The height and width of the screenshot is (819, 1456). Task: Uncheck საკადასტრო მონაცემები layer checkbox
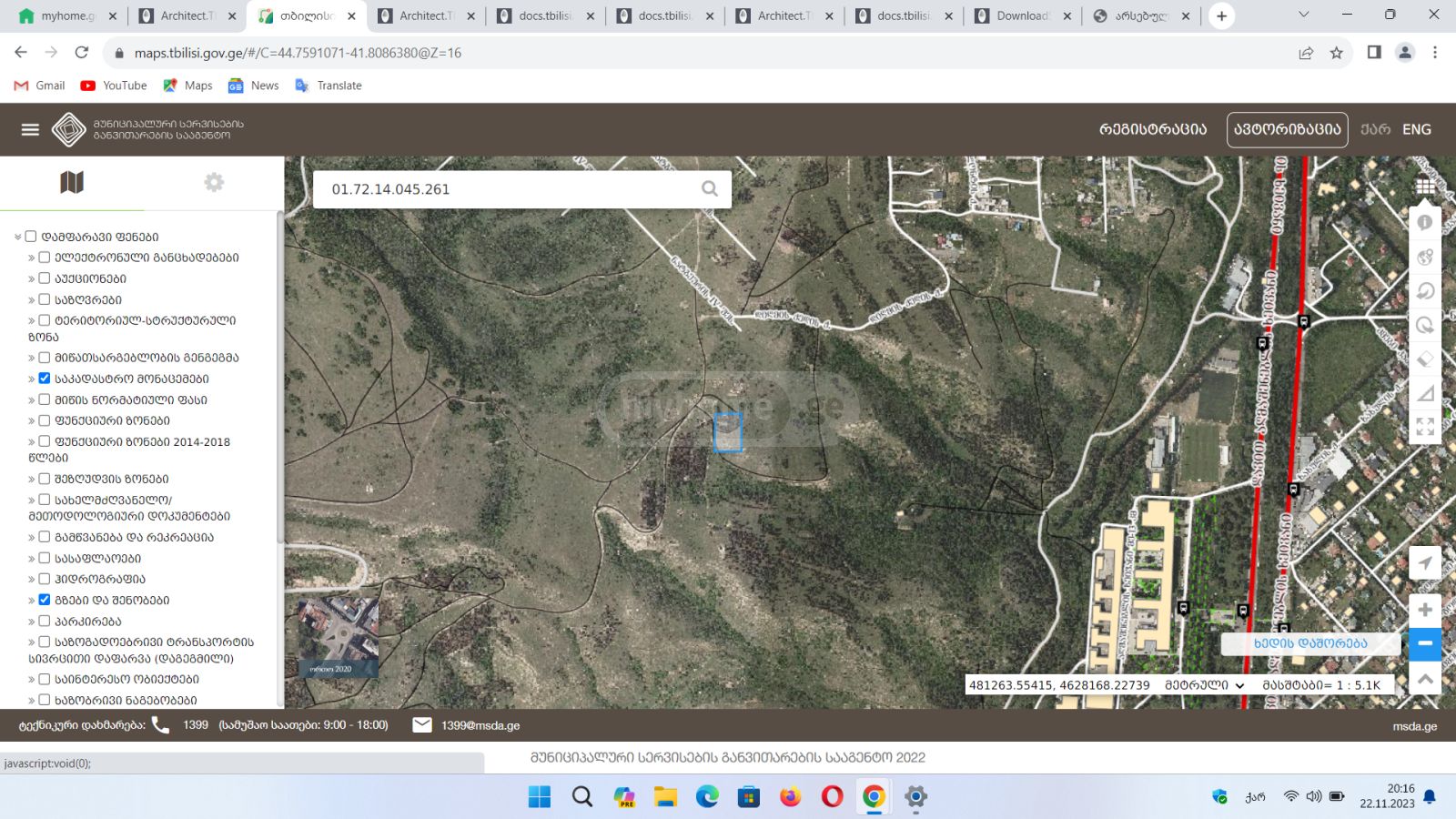pyautogui.click(x=44, y=379)
